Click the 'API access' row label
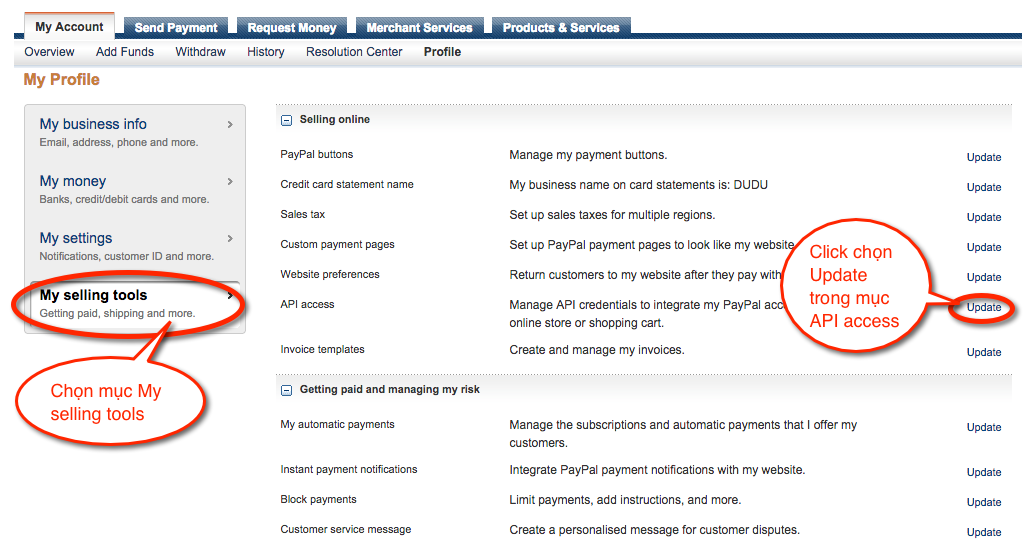 point(307,304)
